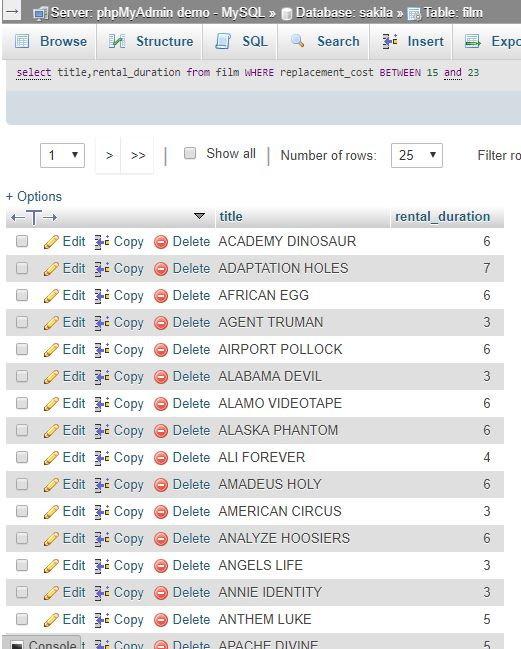Viewport: 521px width, 649px height.
Task: Check the ADAPTATION HOLES row checkbox
Action: [22, 268]
